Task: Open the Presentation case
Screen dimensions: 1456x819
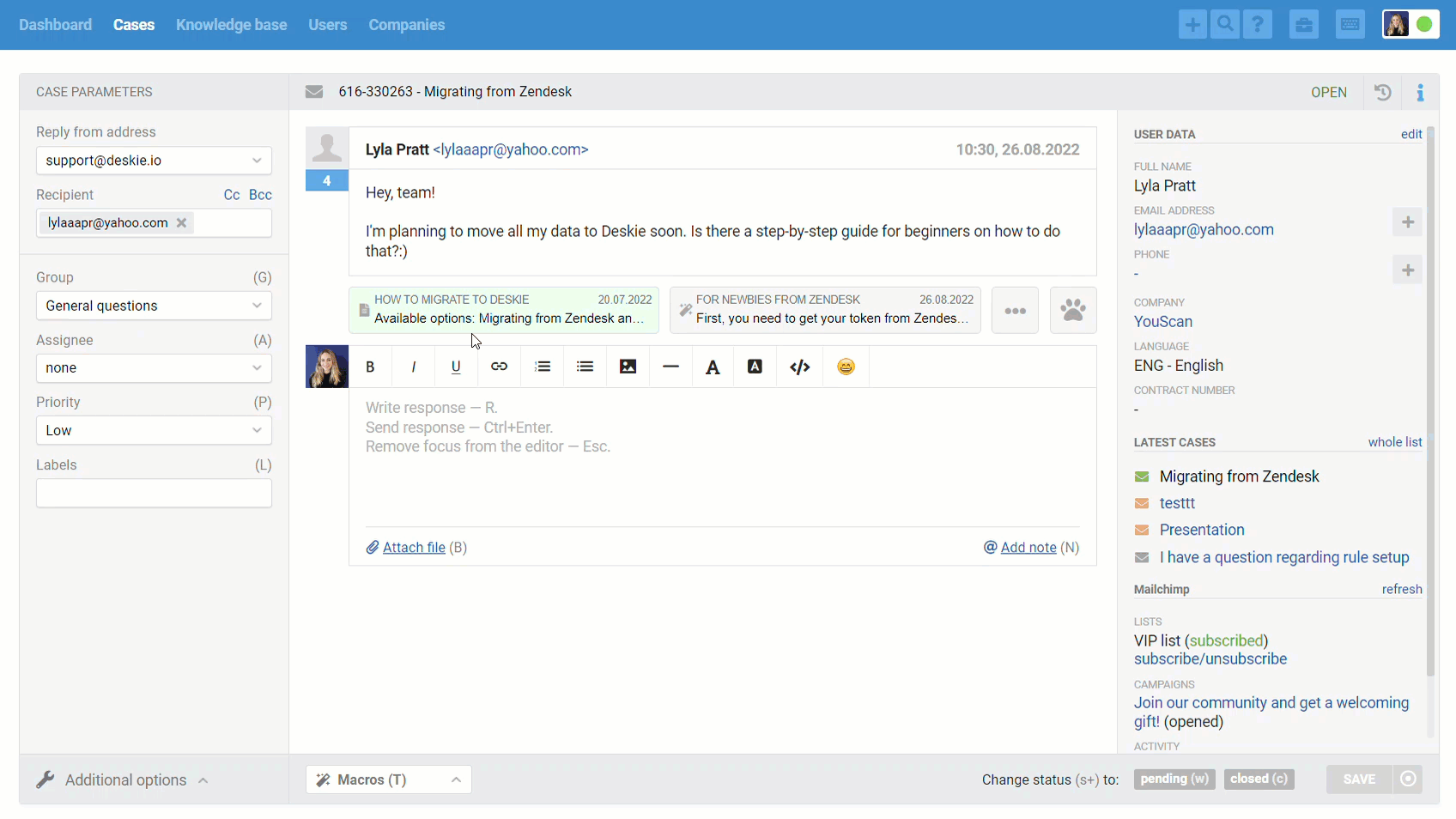Action: [x=1202, y=530]
